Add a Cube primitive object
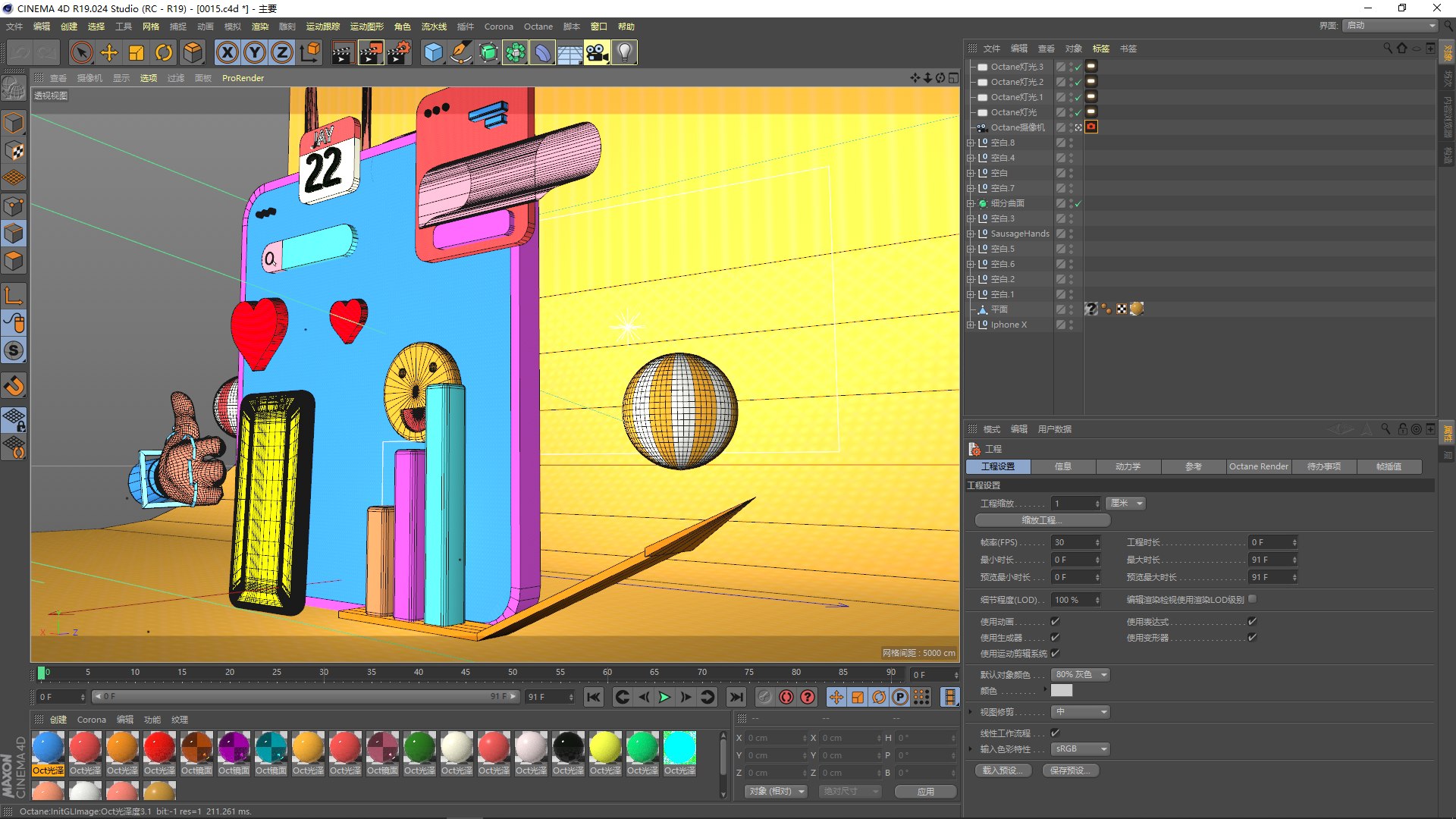1456x819 pixels. [433, 52]
